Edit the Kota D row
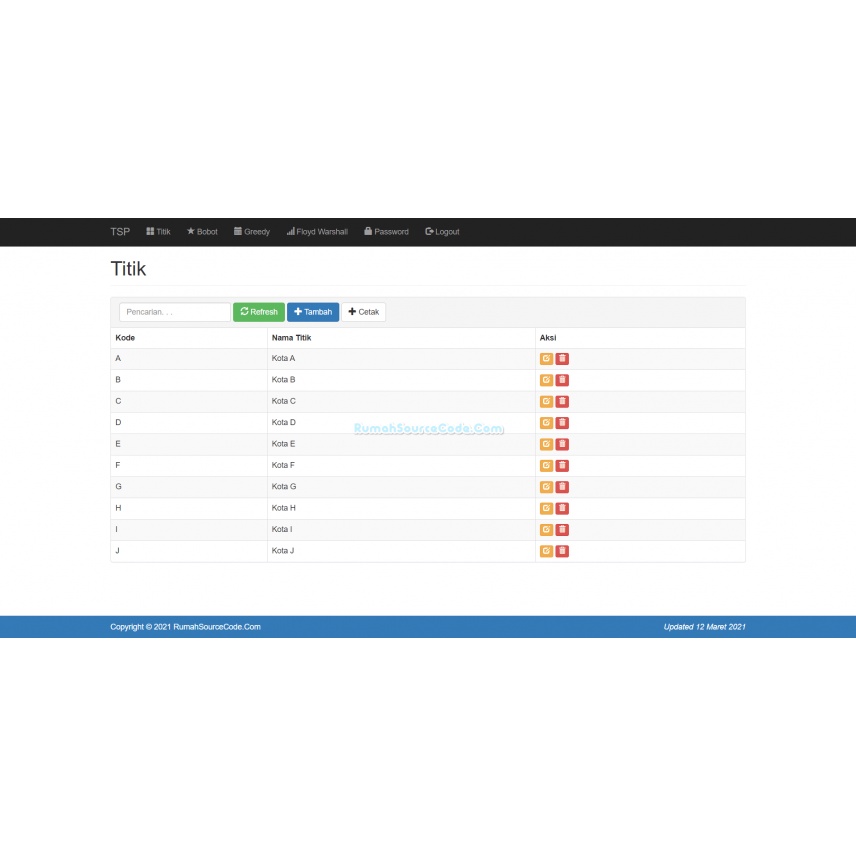Viewport: 856px width, 856px height. [546, 423]
